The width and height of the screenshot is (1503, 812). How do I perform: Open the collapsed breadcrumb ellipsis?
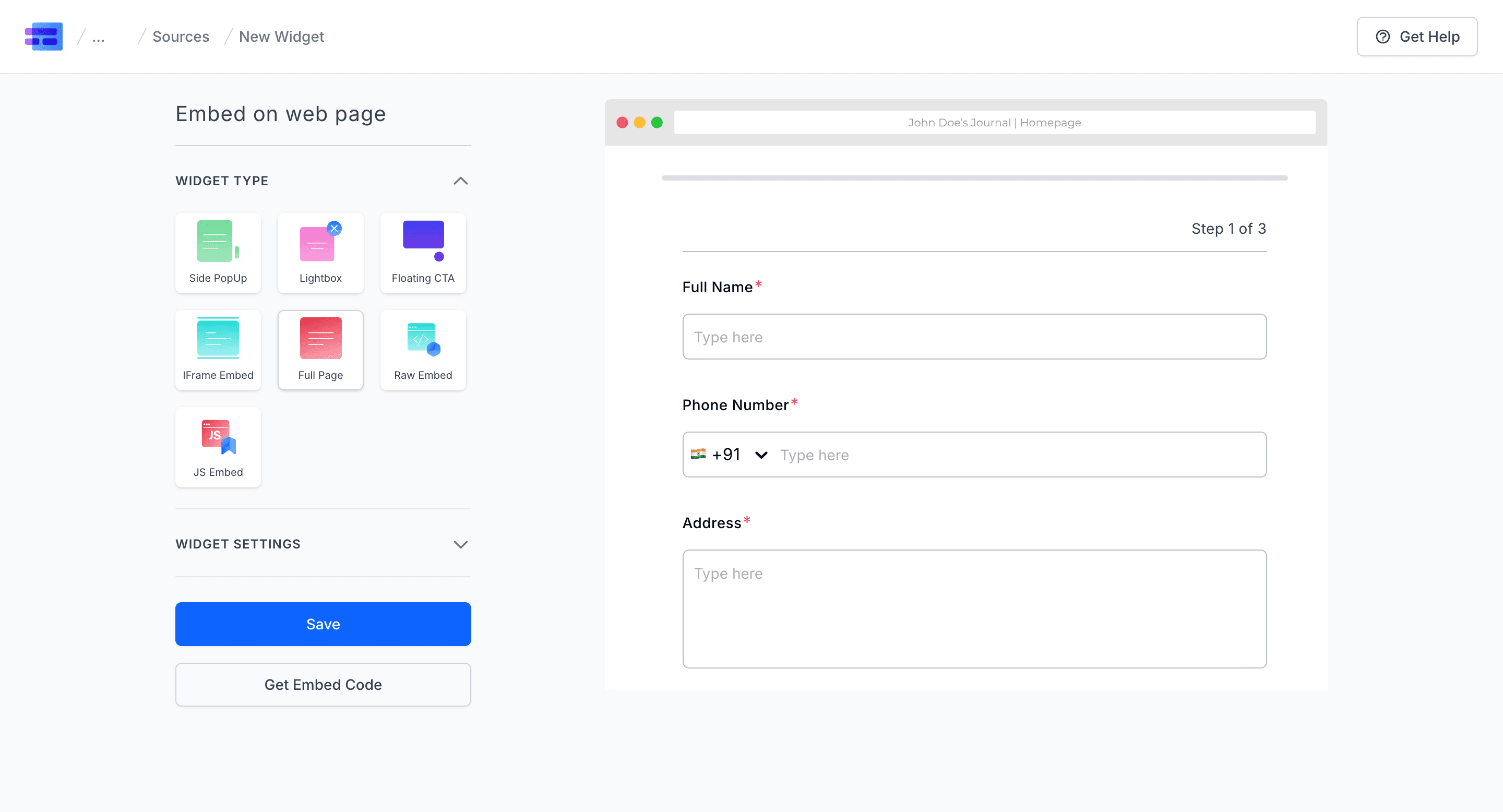(x=99, y=38)
